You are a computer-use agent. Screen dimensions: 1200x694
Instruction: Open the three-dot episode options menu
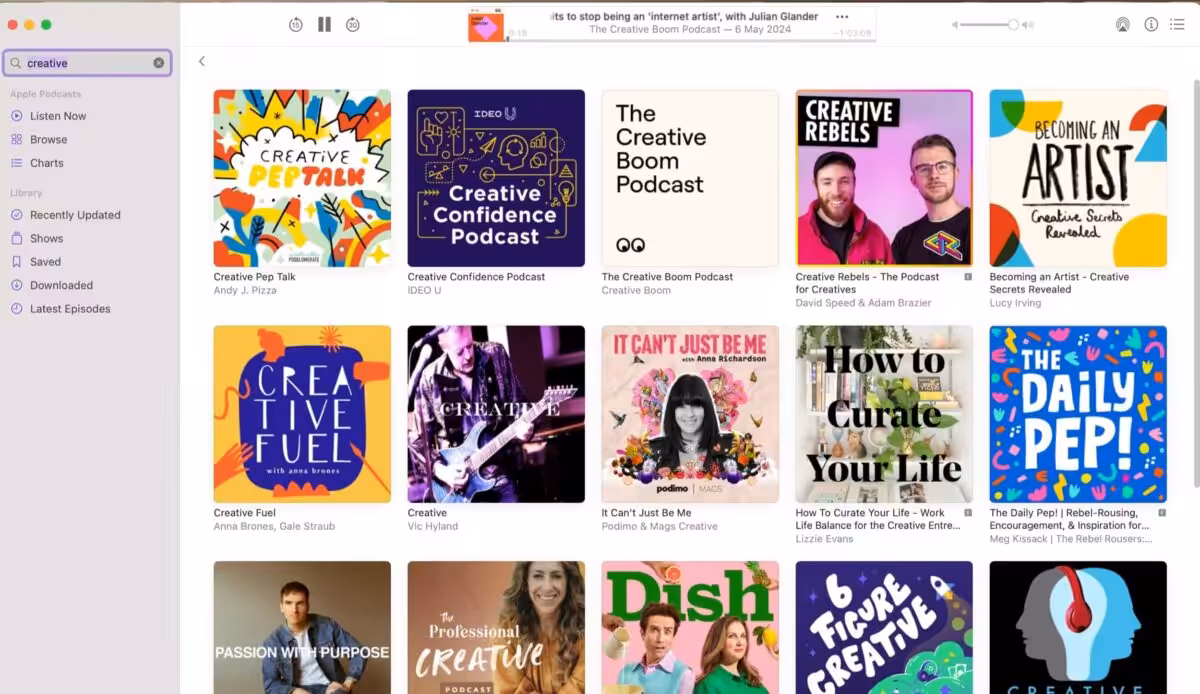click(x=842, y=17)
